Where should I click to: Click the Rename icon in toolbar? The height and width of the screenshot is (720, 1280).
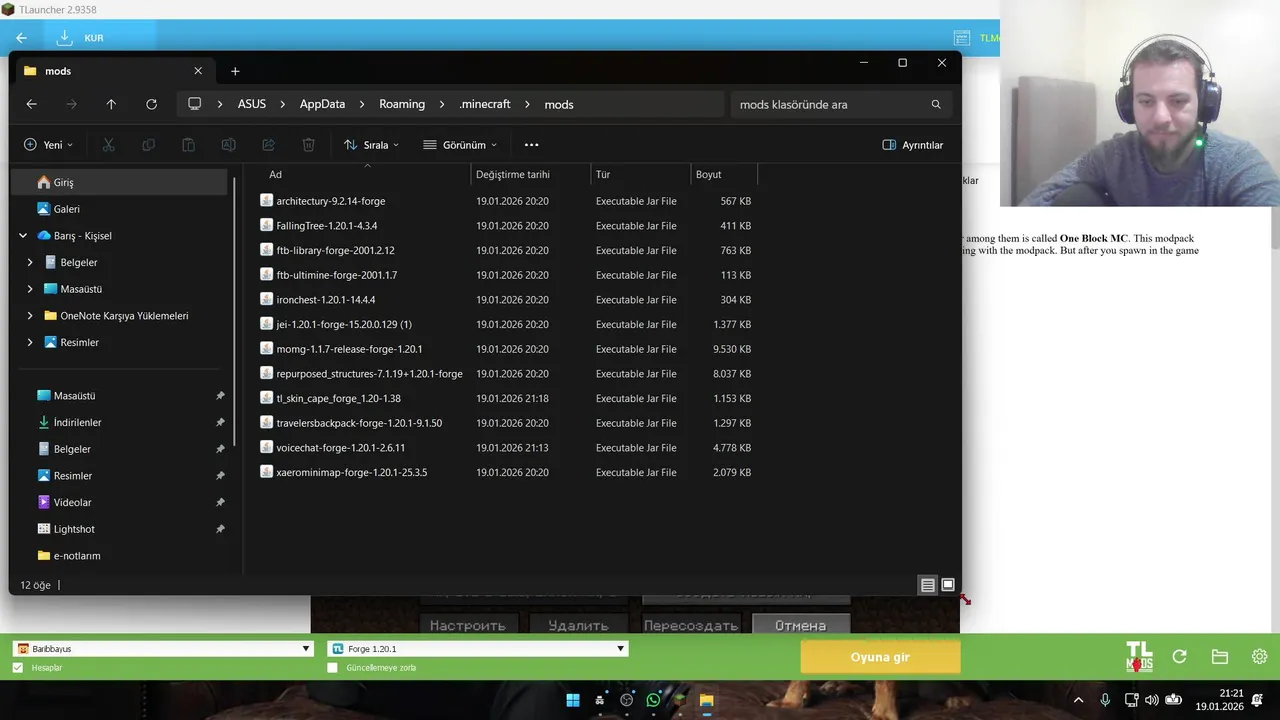(228, 145)
